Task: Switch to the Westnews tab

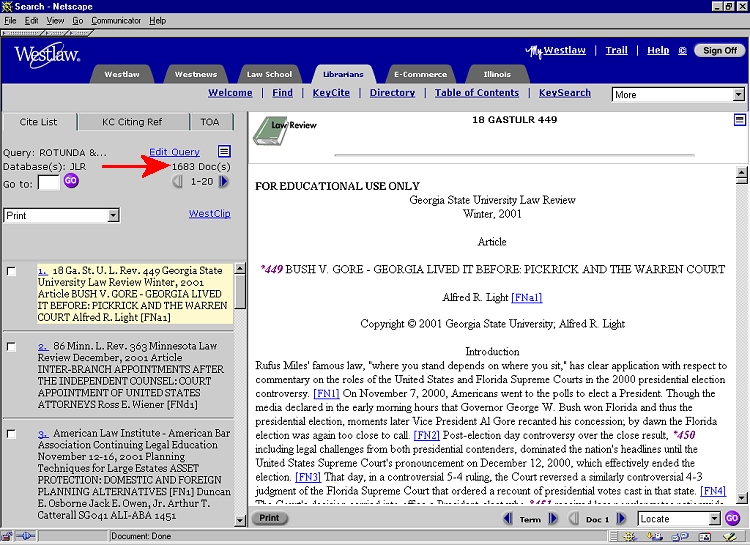Action: tap(196, 75)
